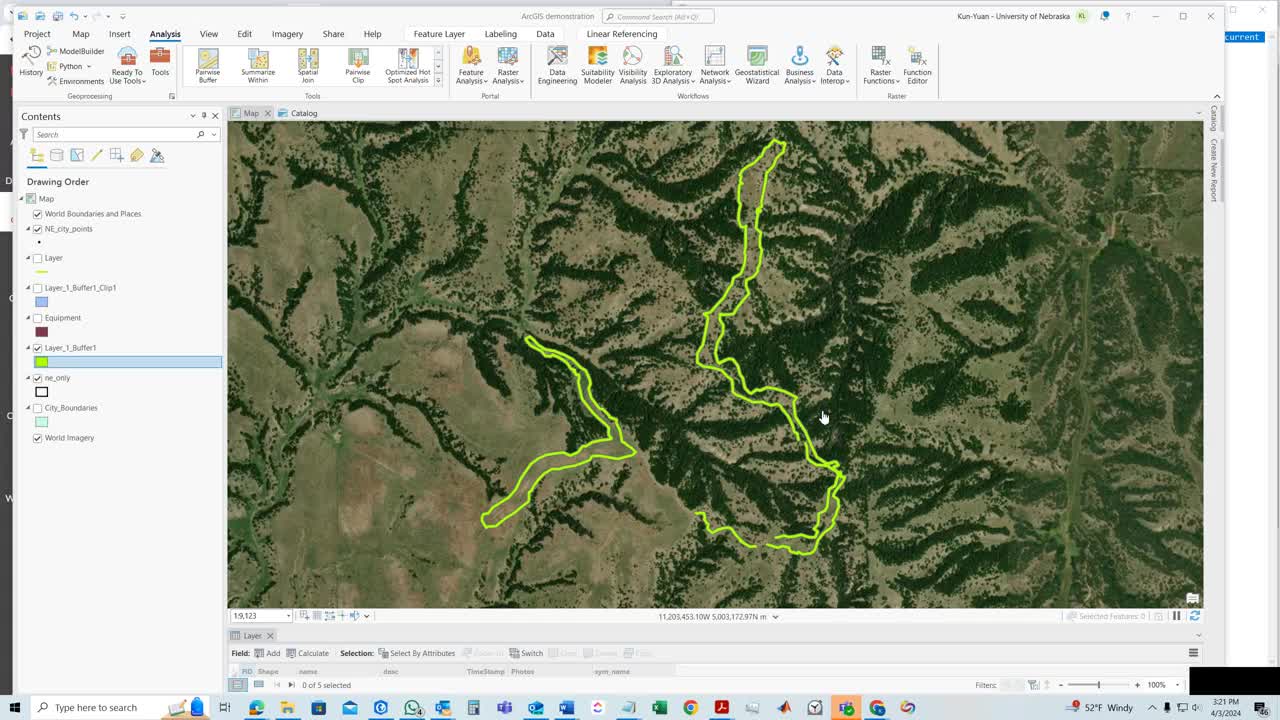
Task: Open the map scale dropdown
Action: [x=288, y=616]
